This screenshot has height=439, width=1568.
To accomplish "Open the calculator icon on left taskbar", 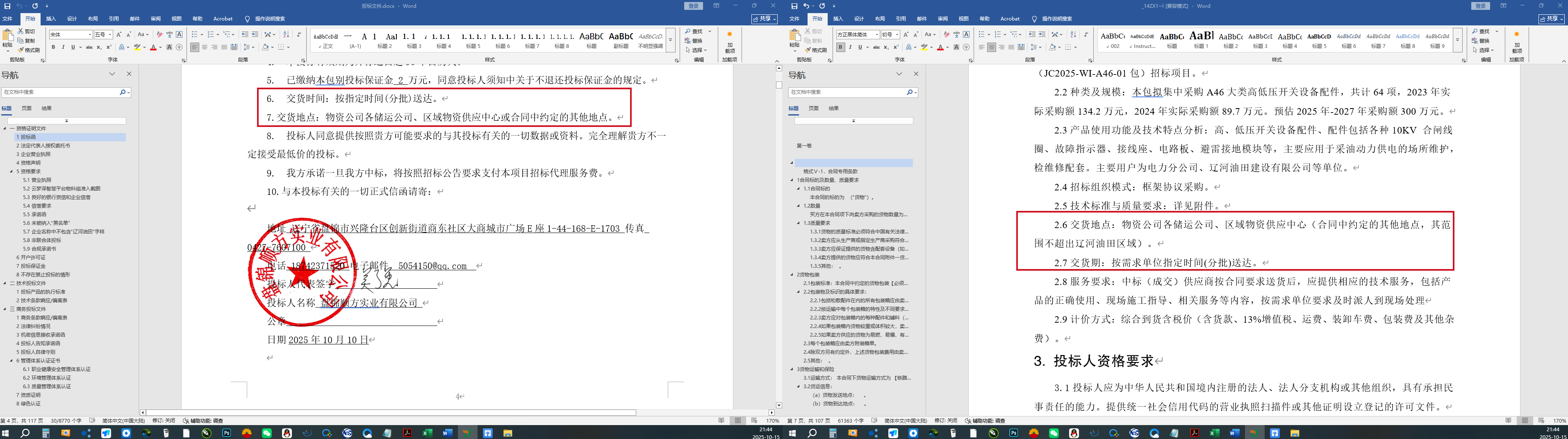I will [x=46, y=434].
